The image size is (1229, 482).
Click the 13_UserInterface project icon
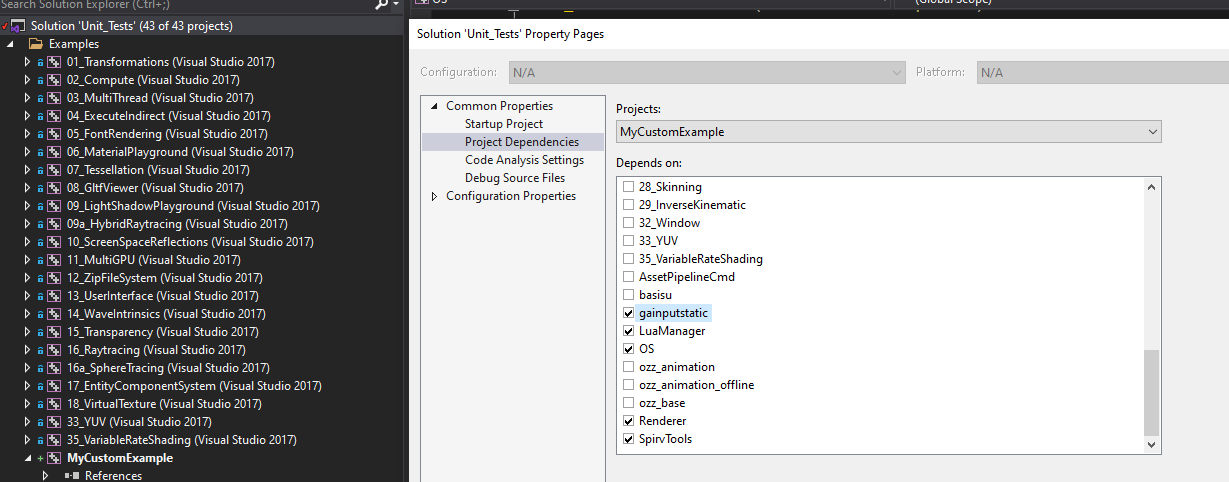pos(54,296)
